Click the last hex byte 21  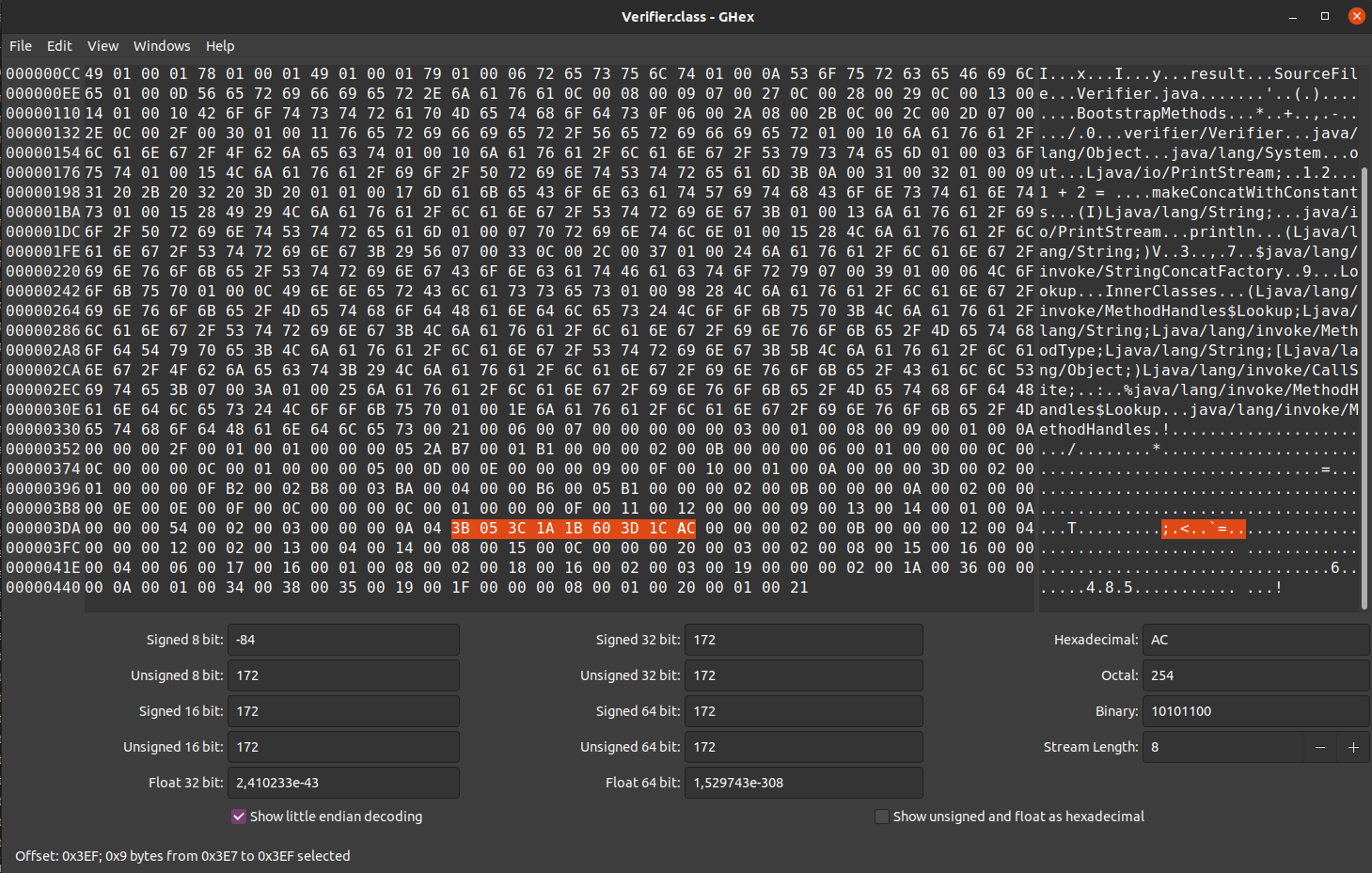pyautogui.click(x=799, y=588)
